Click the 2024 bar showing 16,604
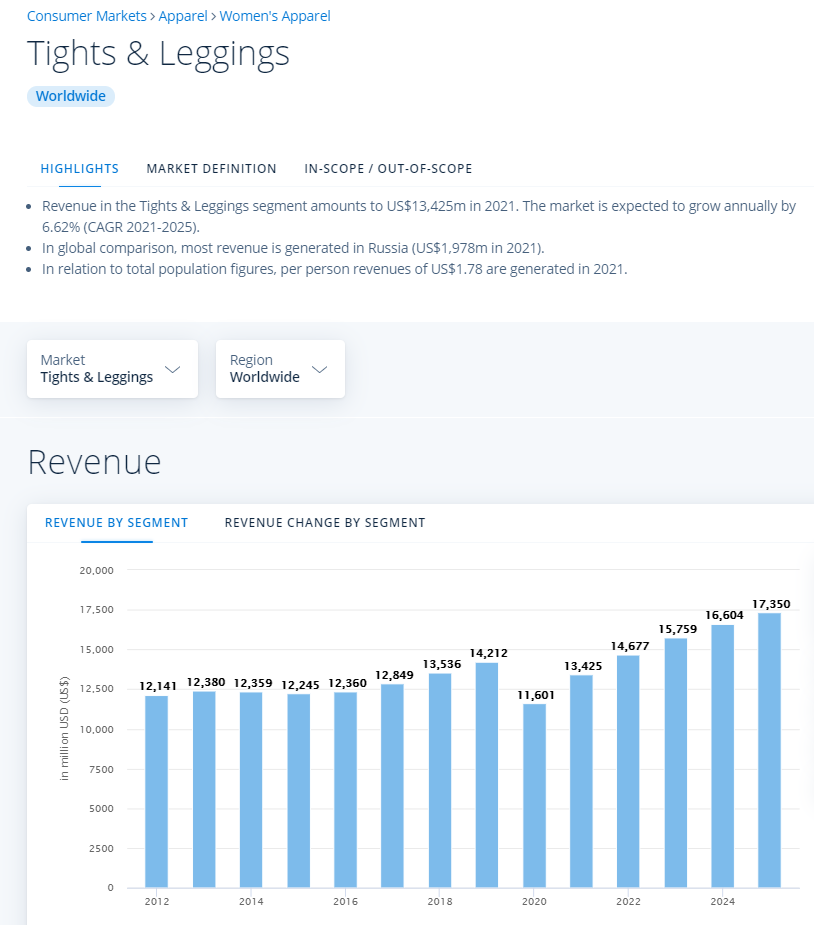The image size is (814, 925). point(723,755)
